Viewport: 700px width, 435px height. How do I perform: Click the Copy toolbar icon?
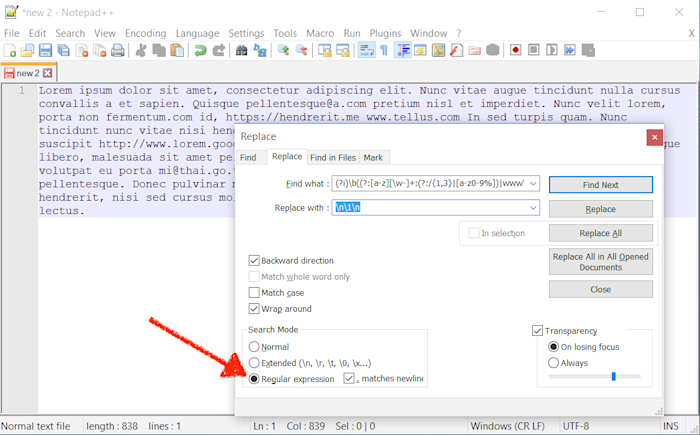[159, 50]
